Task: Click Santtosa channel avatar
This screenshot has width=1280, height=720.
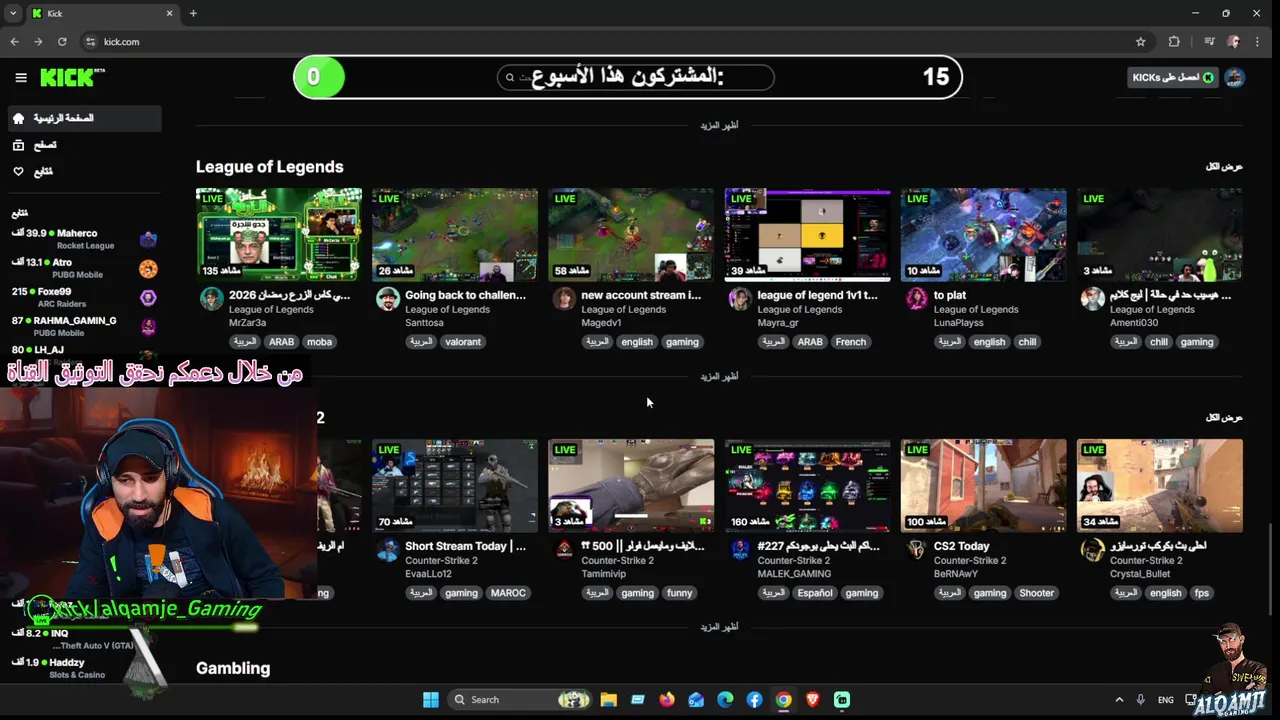Action: click(x=388, y=299)
